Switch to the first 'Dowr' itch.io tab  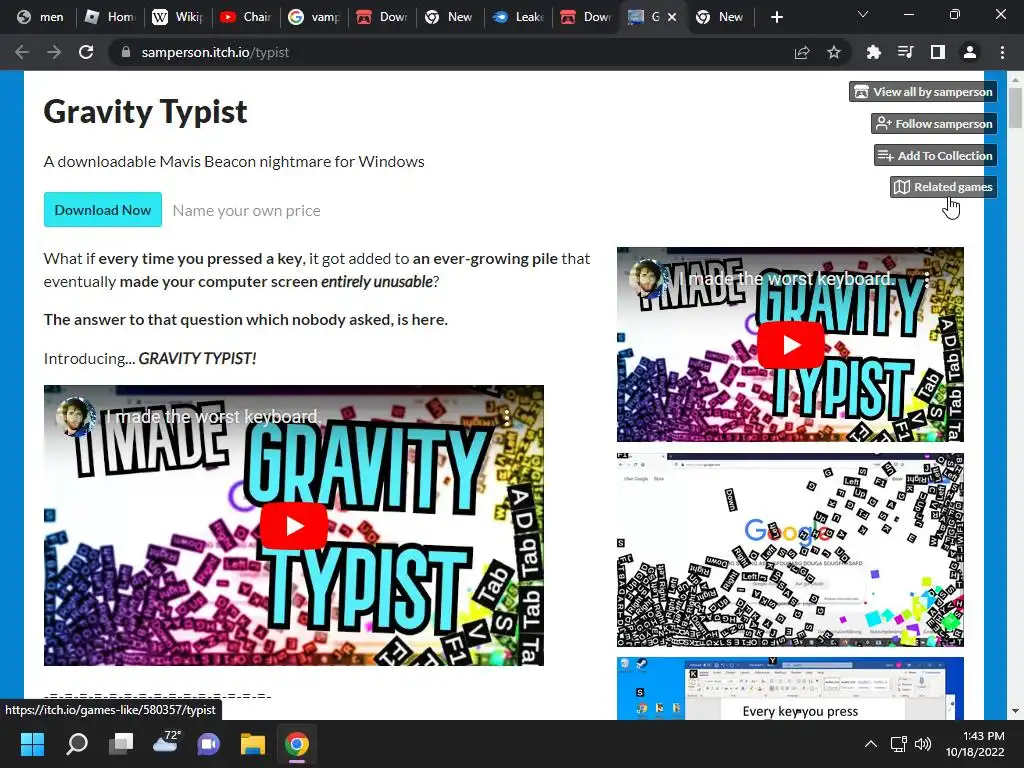click(x=383, y=18)
